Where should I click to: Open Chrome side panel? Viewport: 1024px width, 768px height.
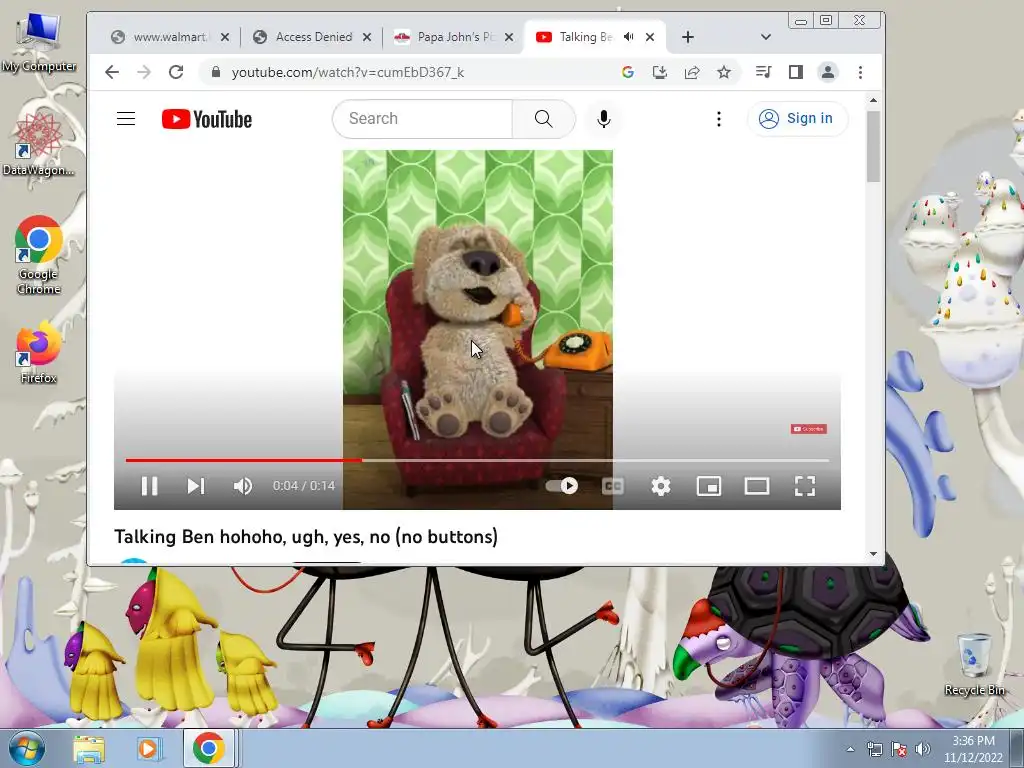[795, 72]
